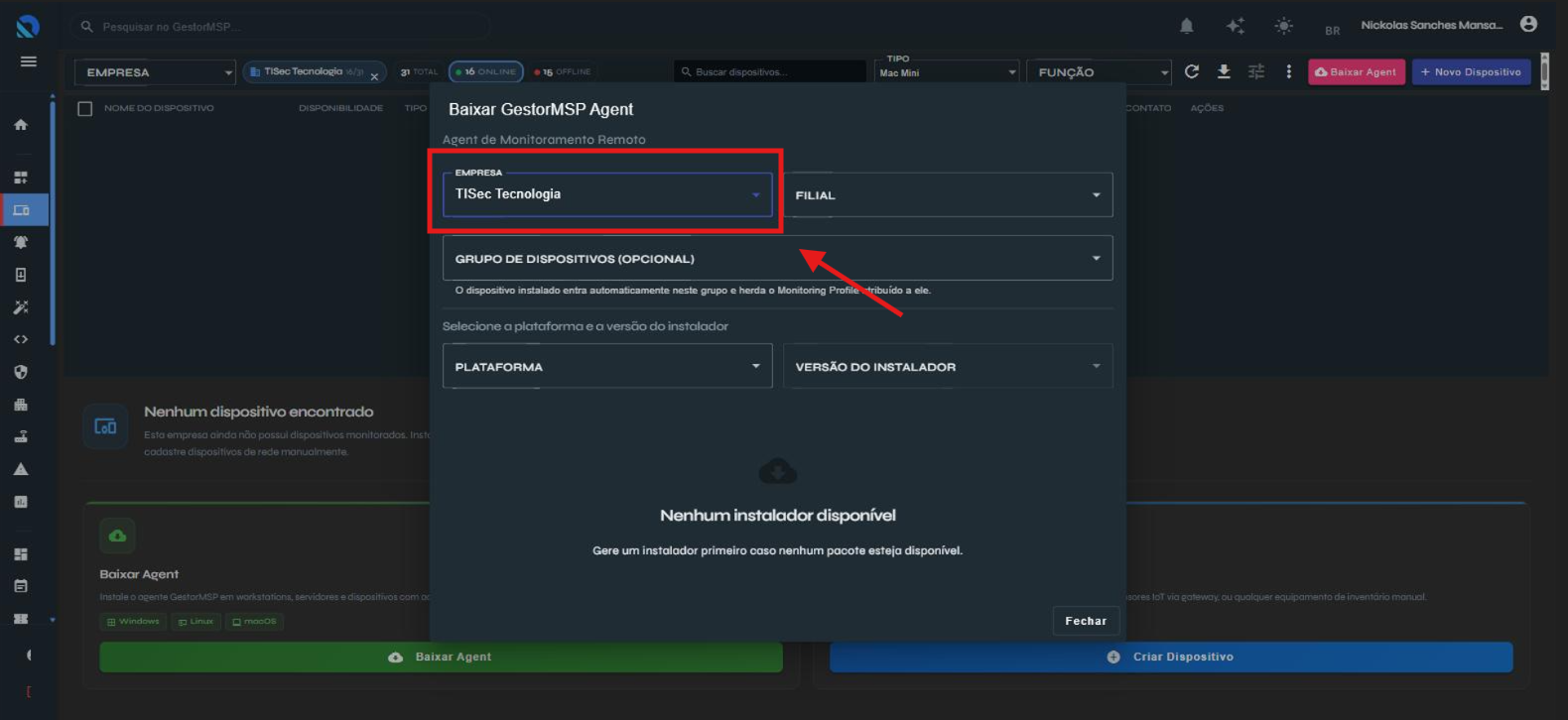Screen dimensions: 1568x720
Task: Click the Linux platform tag
Action: (196, 622)
